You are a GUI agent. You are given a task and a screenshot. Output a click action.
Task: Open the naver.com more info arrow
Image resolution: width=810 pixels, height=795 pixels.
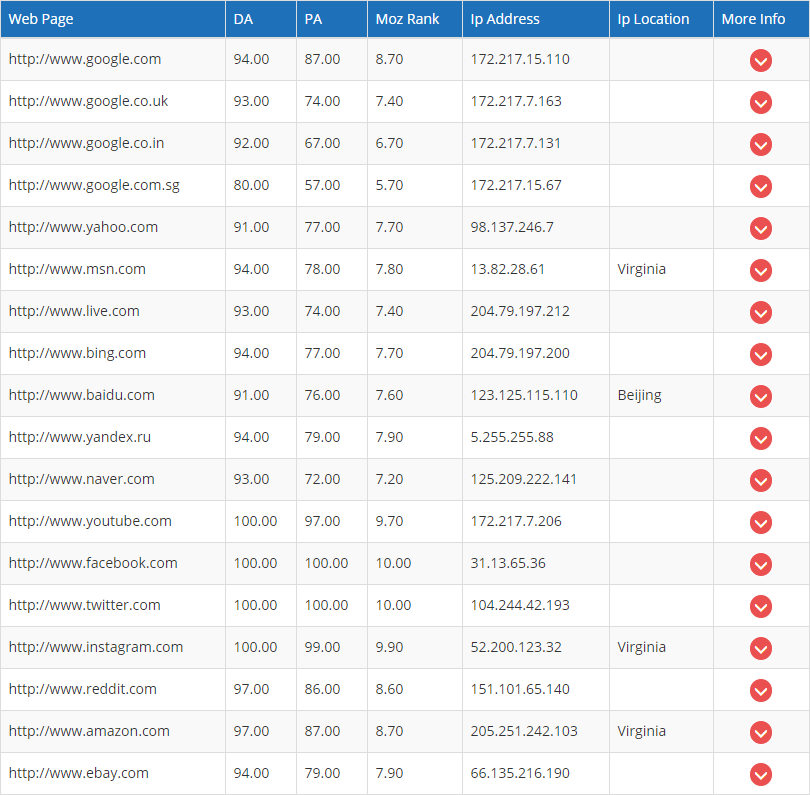point(760,480)
